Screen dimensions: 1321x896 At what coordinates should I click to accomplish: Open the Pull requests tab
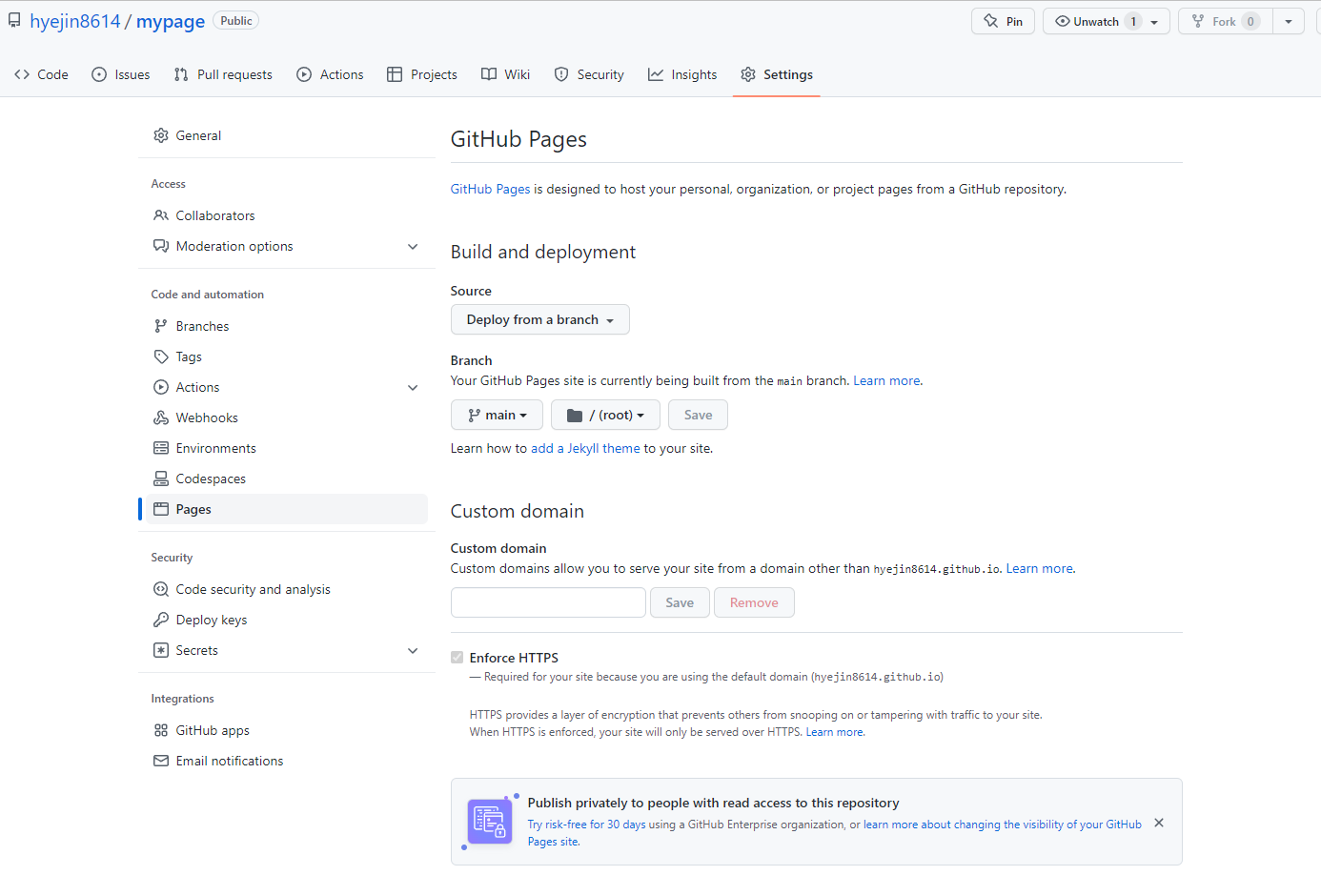tap(223, 74)
